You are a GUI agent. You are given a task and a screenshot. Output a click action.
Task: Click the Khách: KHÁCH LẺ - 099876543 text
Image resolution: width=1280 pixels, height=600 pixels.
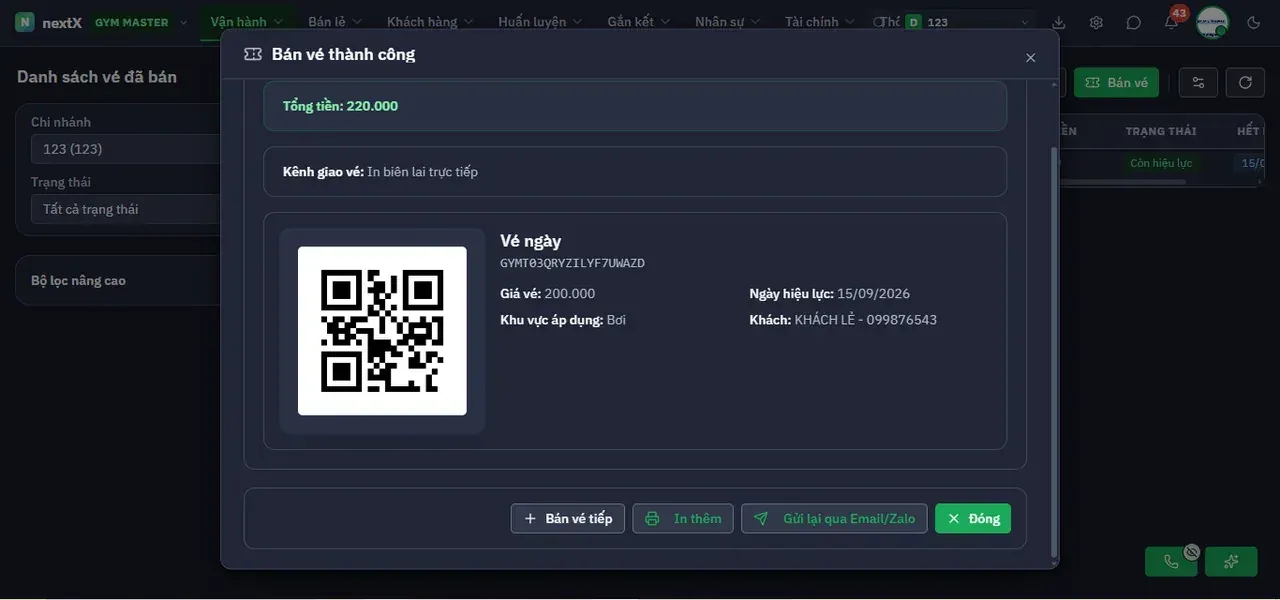pos(843,320)
